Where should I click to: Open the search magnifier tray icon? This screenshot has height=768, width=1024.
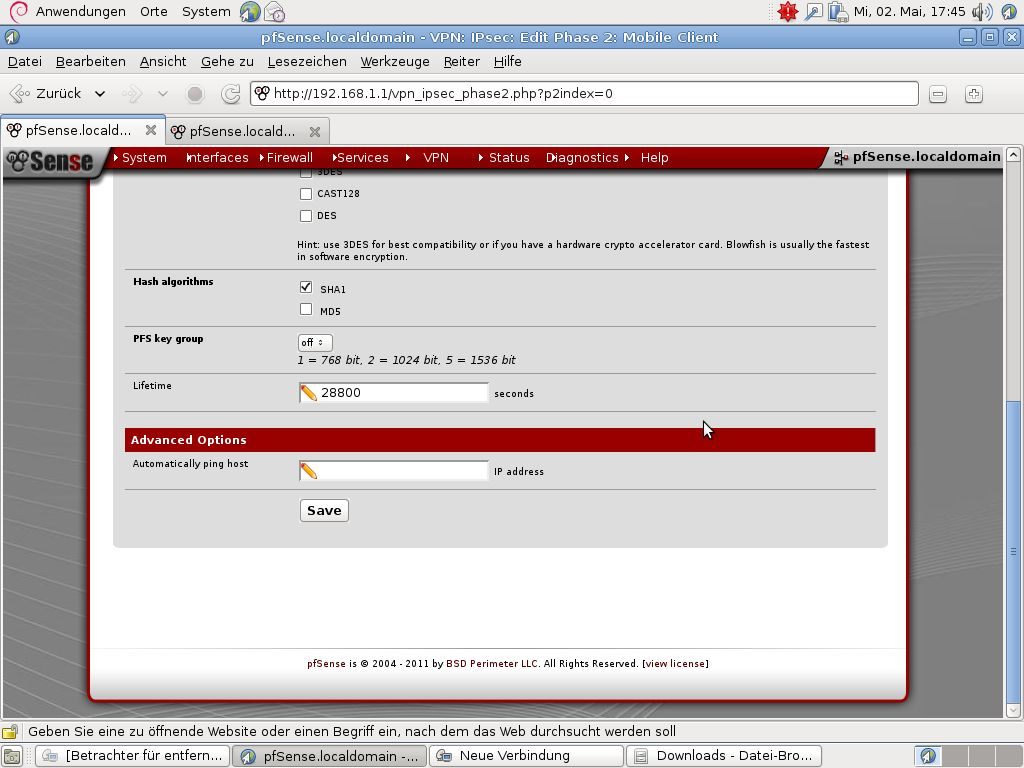coord(813,11)
